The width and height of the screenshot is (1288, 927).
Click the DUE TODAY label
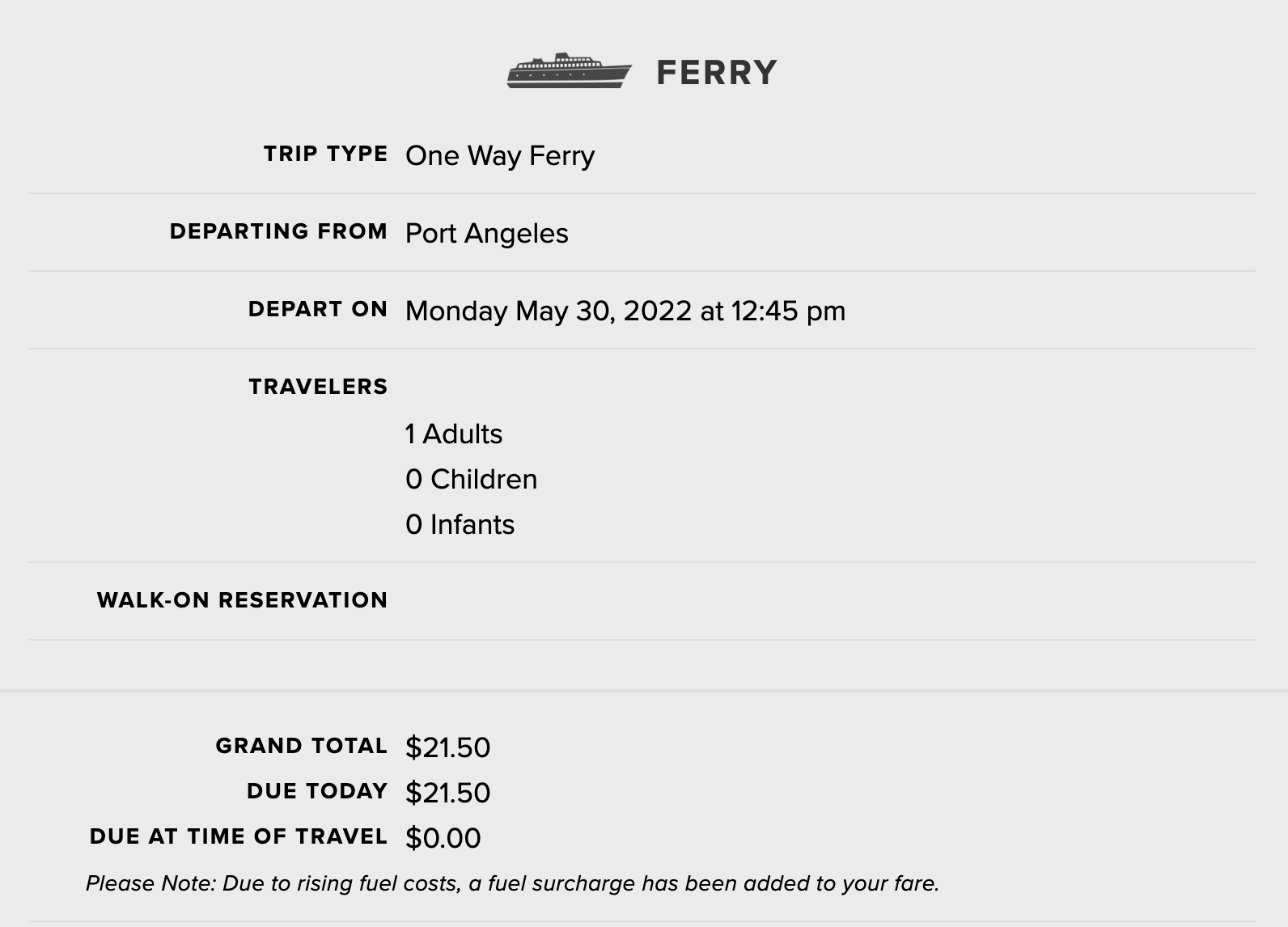coord(317,791)
